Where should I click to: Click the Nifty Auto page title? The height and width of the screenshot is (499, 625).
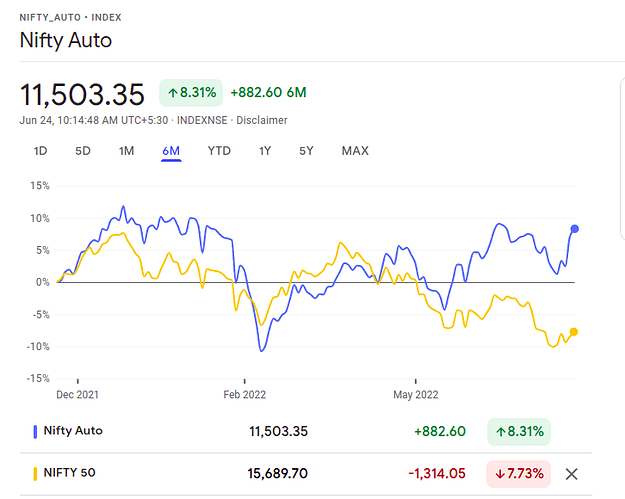point(66,40)
